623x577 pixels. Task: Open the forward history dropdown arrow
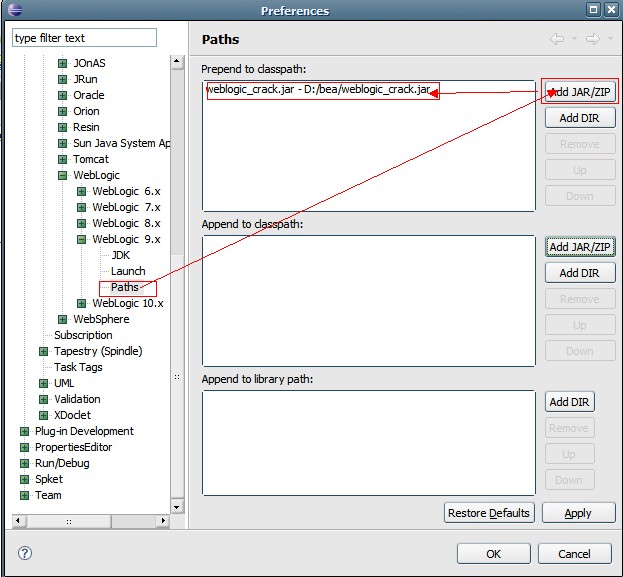[610, 39]
